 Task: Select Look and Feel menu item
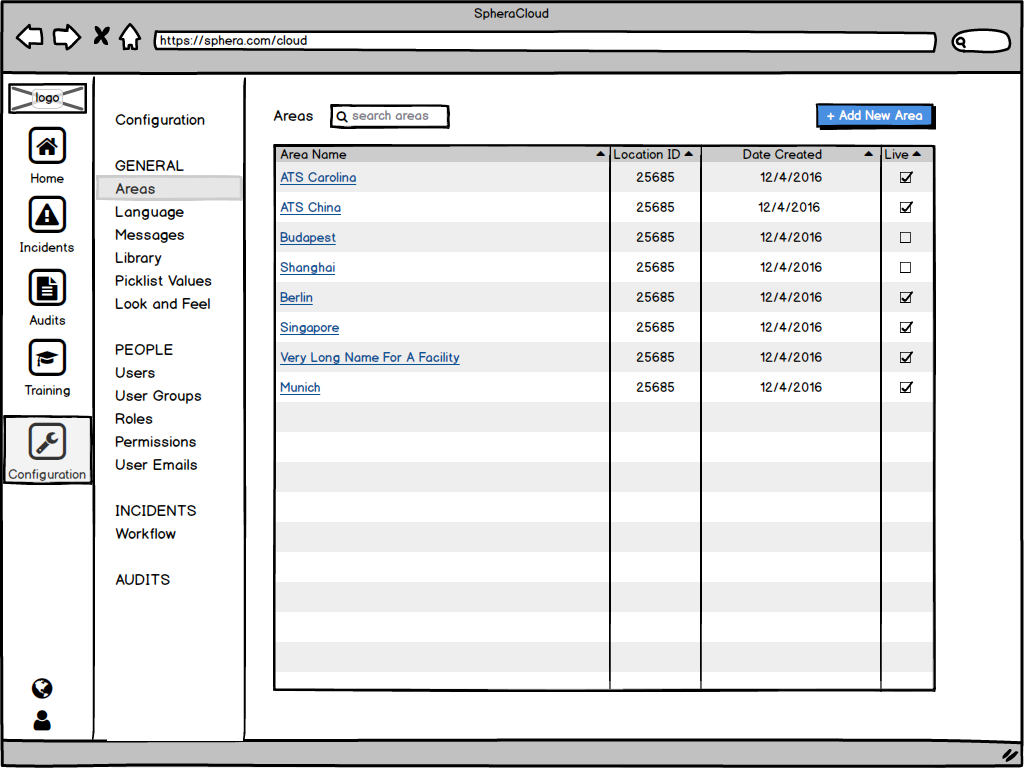[163, 304]
